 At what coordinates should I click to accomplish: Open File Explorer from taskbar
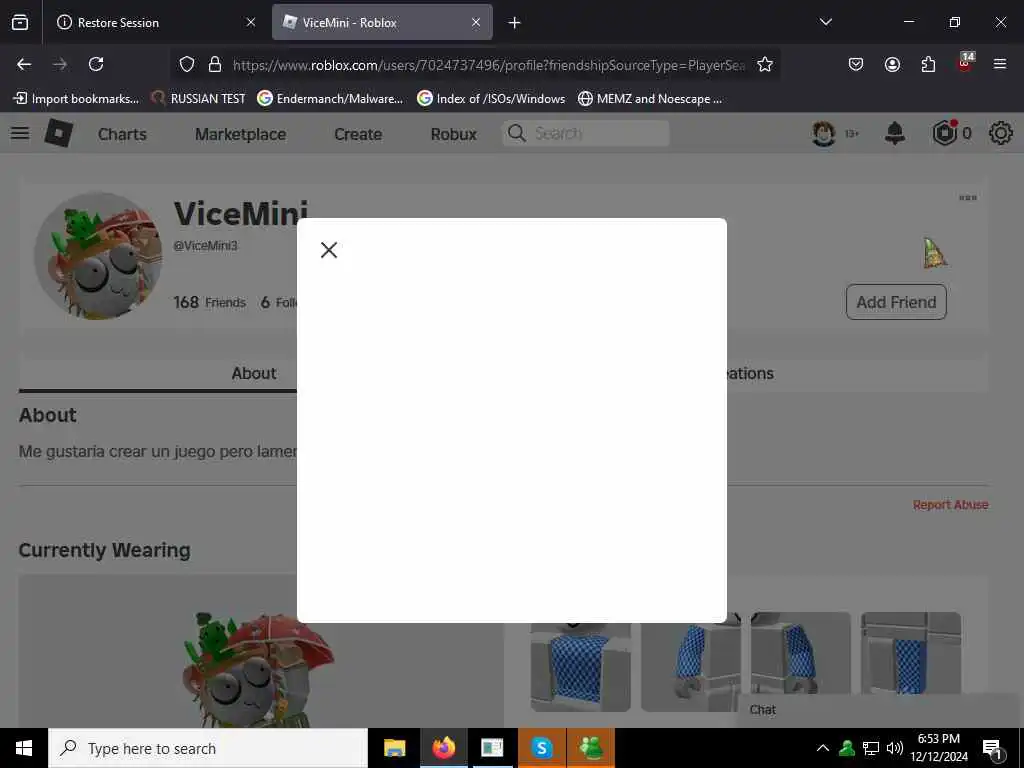pyautogui.click(x=394, y=748)
